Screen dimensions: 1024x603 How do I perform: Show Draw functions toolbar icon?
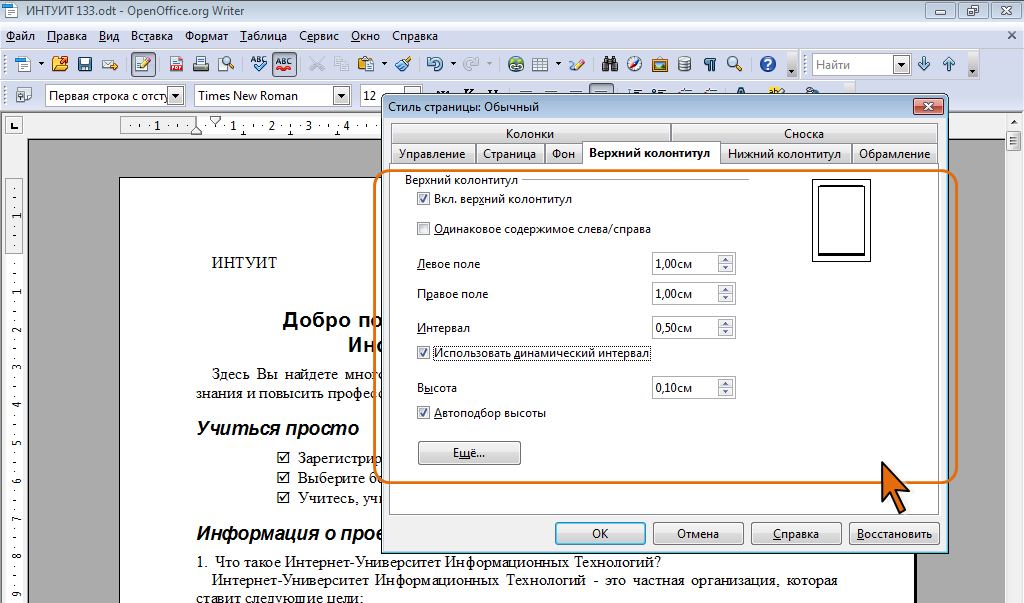point(577,64)
